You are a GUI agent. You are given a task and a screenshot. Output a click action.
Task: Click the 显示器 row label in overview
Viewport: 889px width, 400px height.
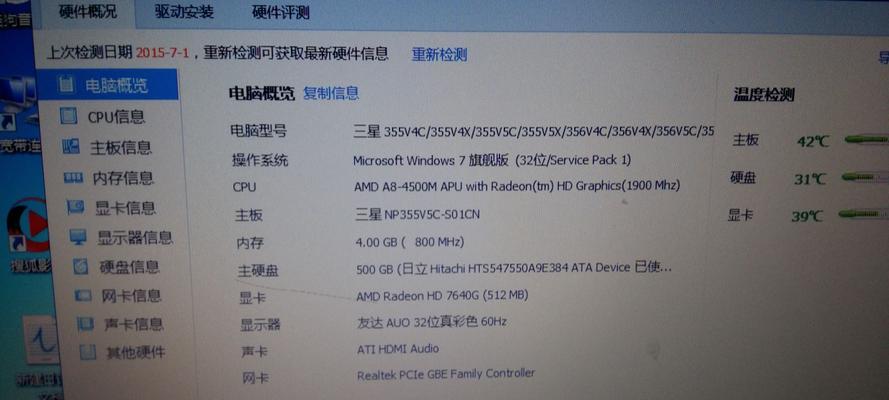pyautogui.click(x=261, y=325)
